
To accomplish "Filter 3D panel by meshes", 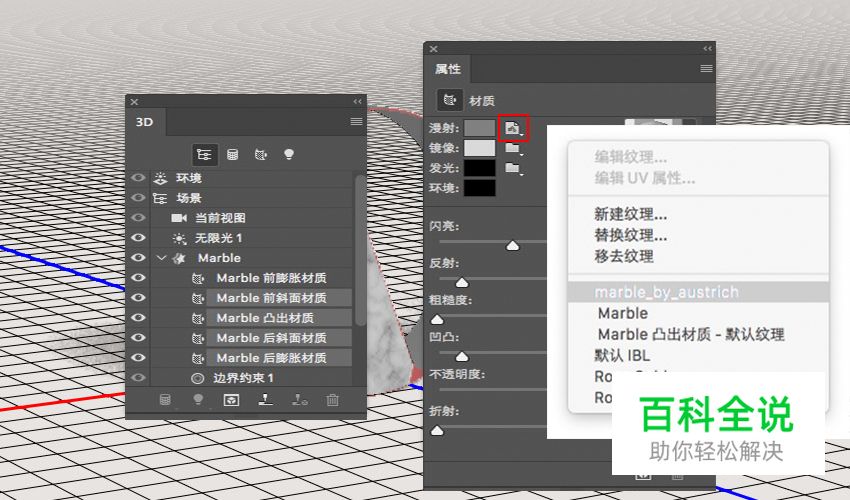I will tap(233, 155).
